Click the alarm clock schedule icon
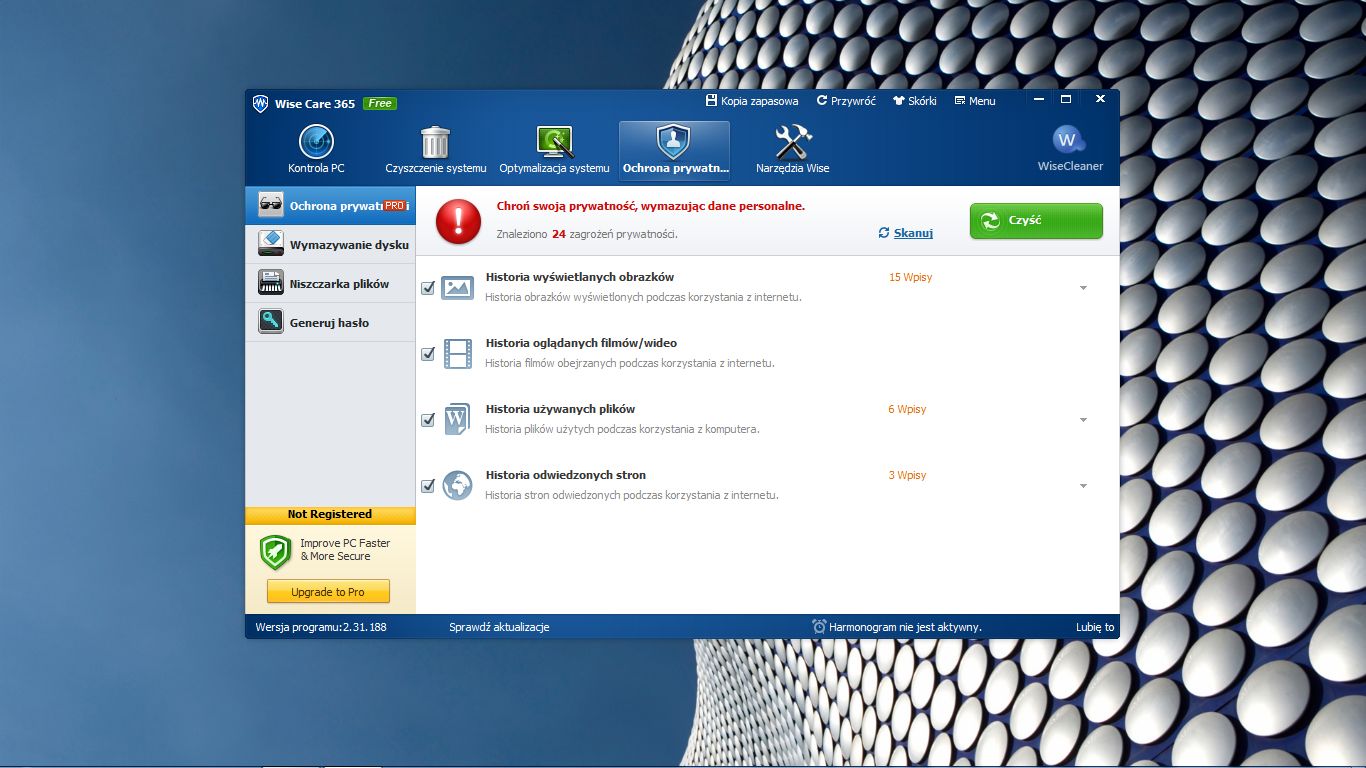Screen dimensions: 1366x768 819,627
